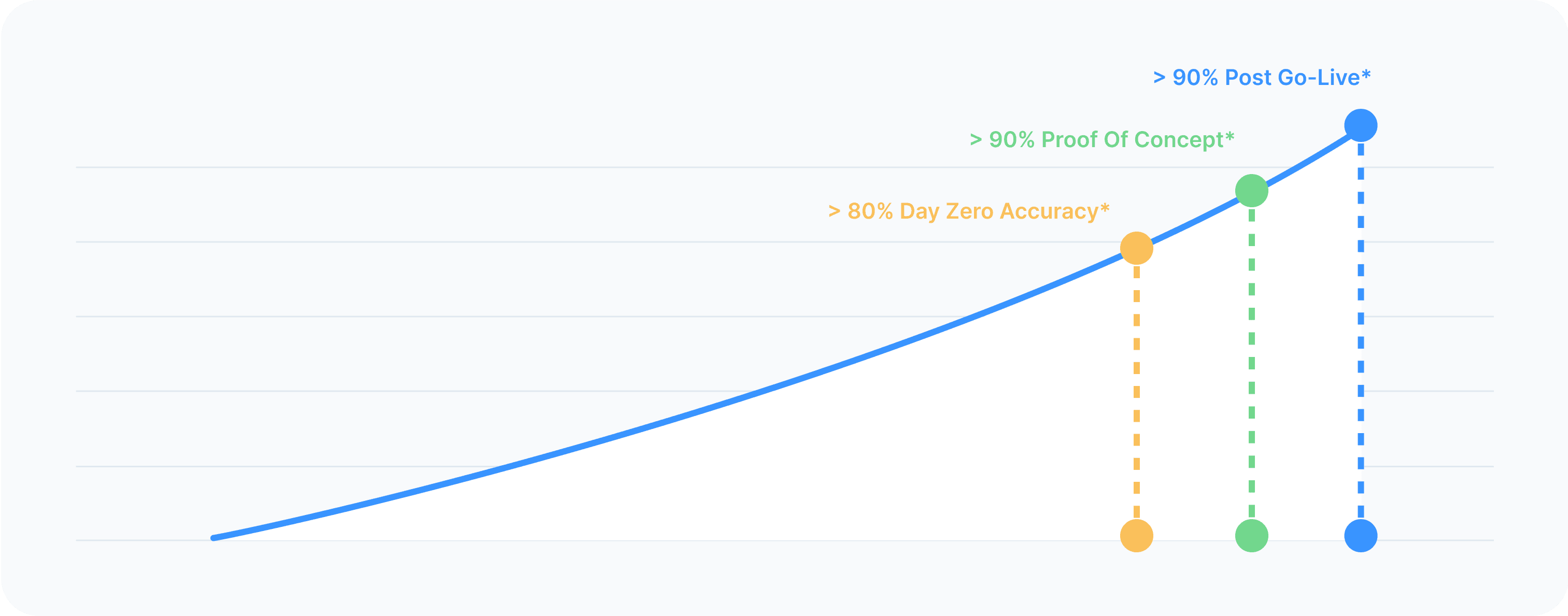Click the green dot on the blue curve
Viewport: 1568px width, 616px height.
(1251, 191)
